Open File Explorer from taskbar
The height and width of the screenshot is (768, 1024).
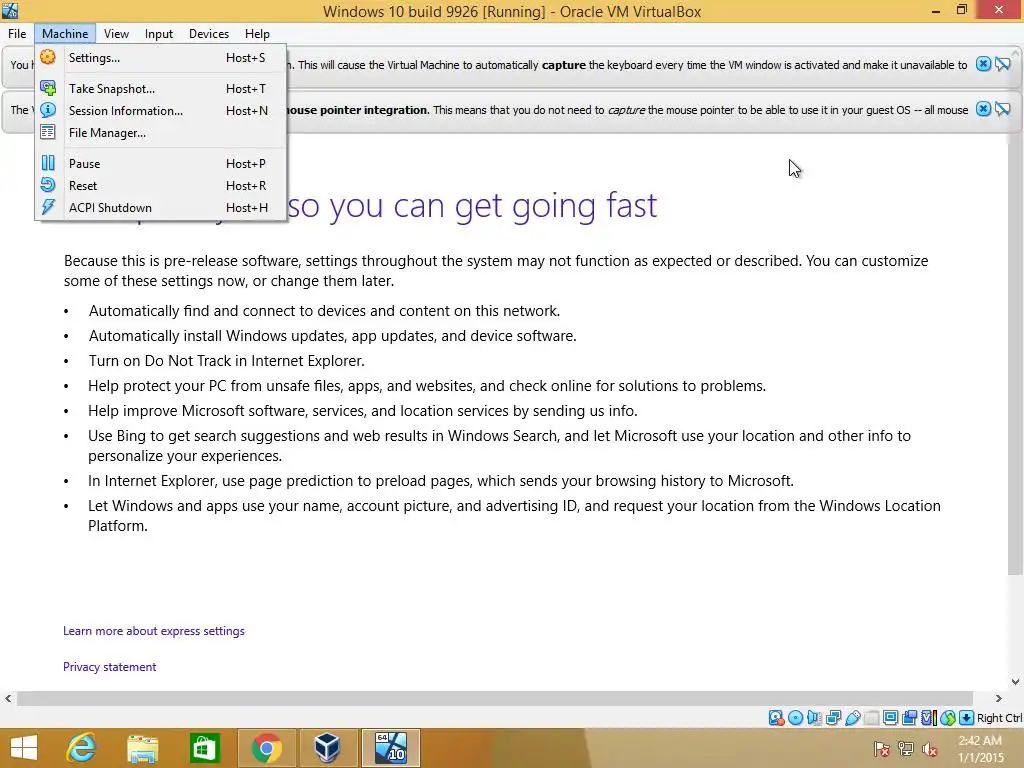point(142,748)
